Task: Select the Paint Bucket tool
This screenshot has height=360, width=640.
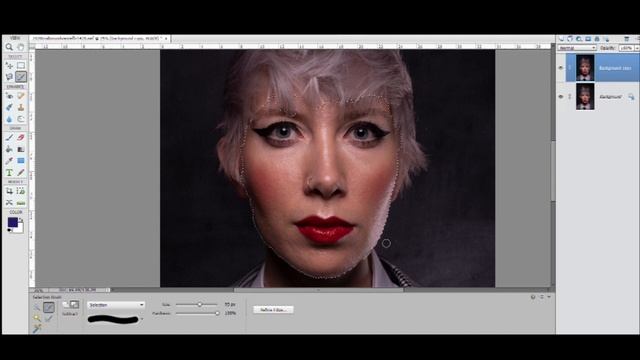Action: (x=9, y=149)
